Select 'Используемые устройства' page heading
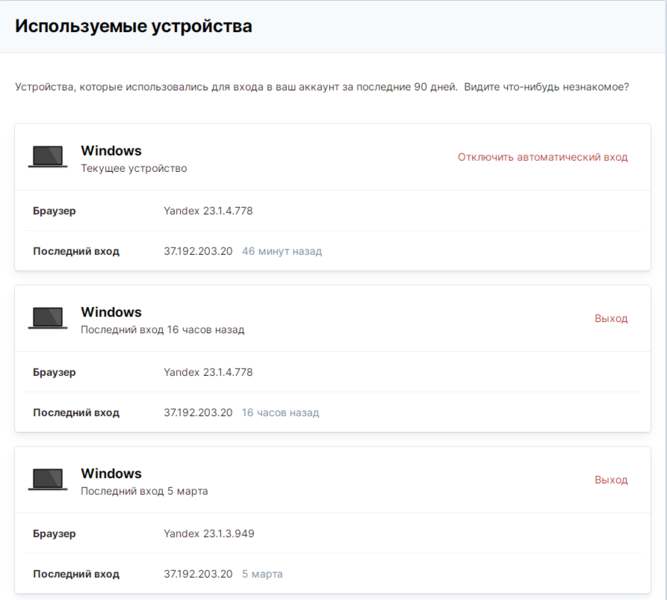Screen dimensions: 667x600 coord(134,26)
